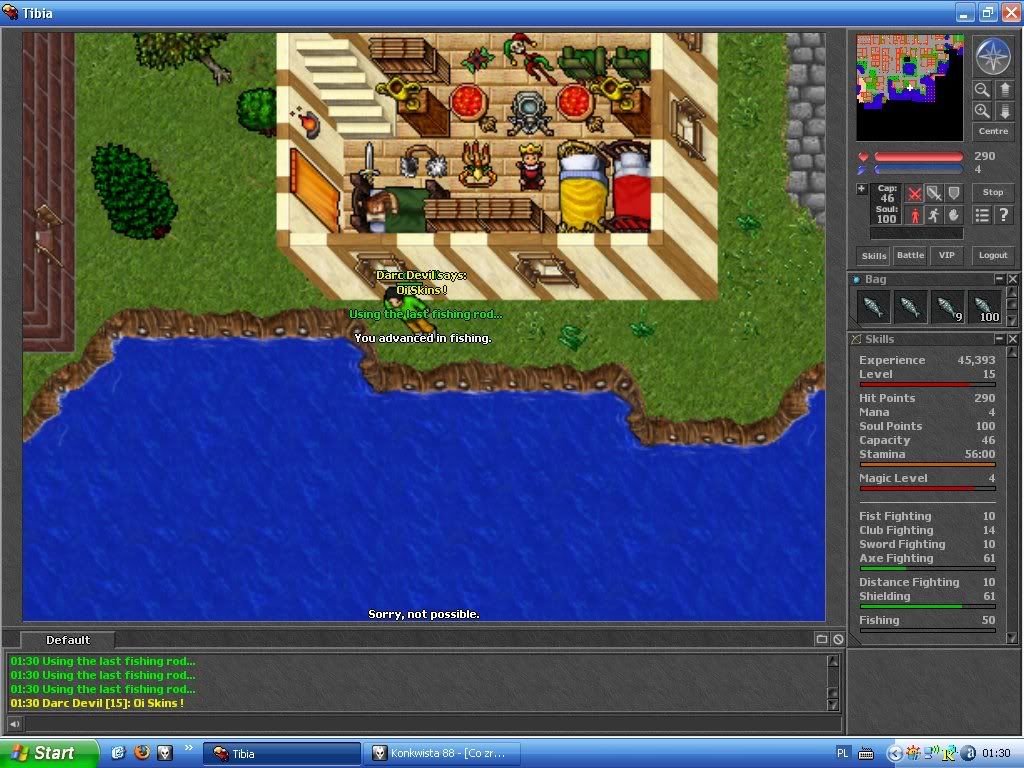Select the second fish in Bag
Image resolution: width=1024 pixels, height=768 pixels.
[910, 307]
